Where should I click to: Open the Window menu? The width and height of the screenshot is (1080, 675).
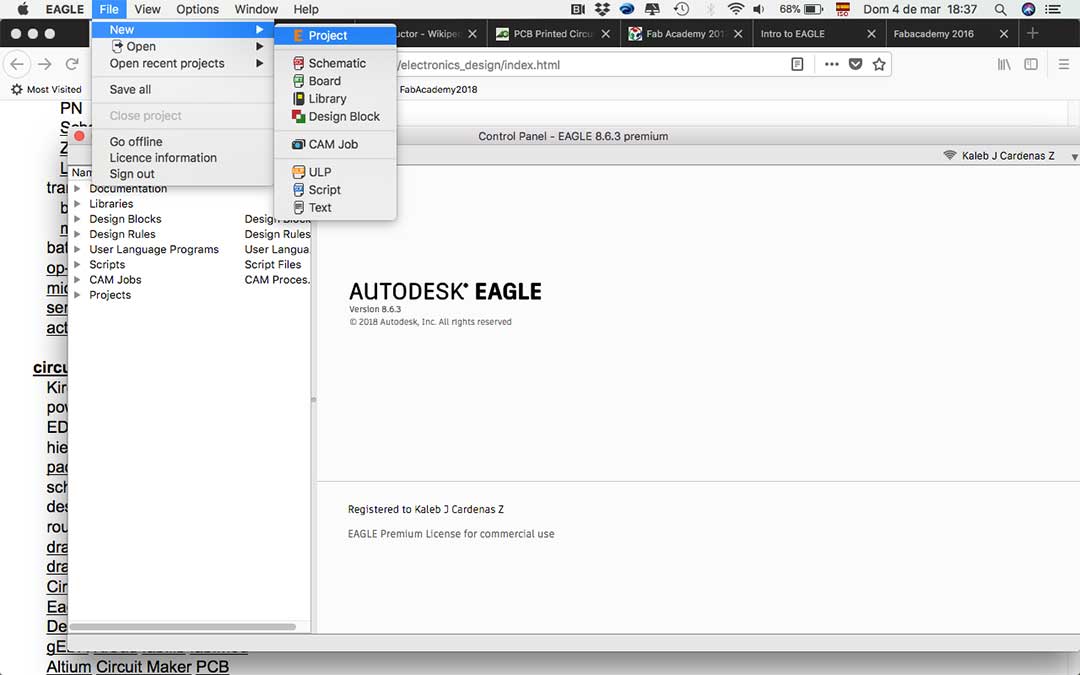coord(256,9)
